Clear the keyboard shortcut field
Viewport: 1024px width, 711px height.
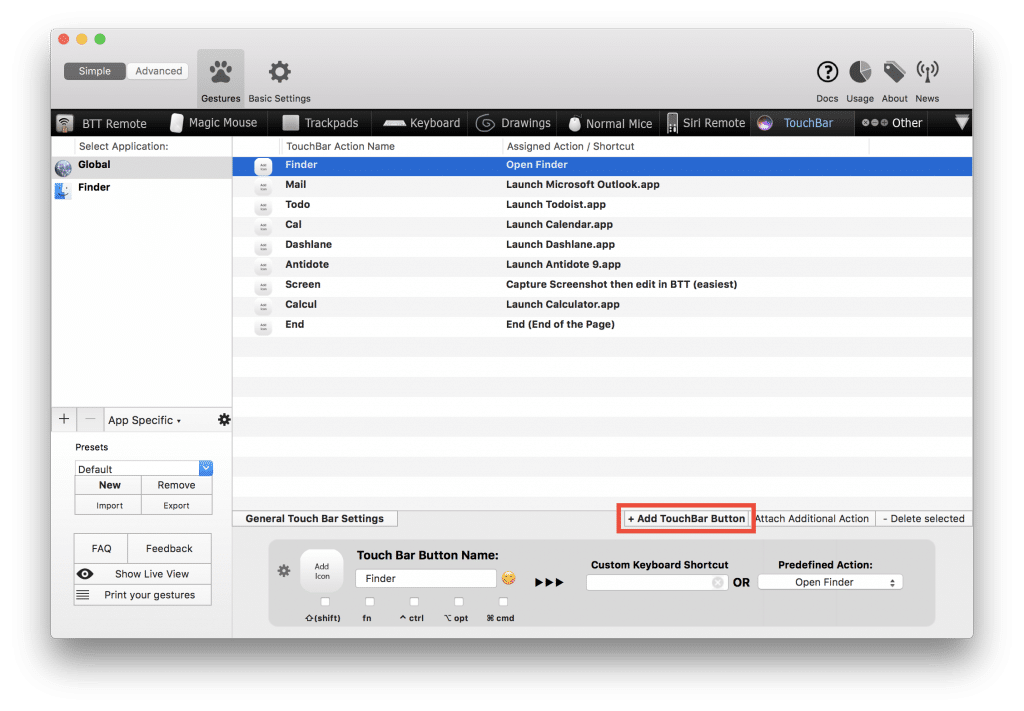pyautogui.click(x=718, y=582)
